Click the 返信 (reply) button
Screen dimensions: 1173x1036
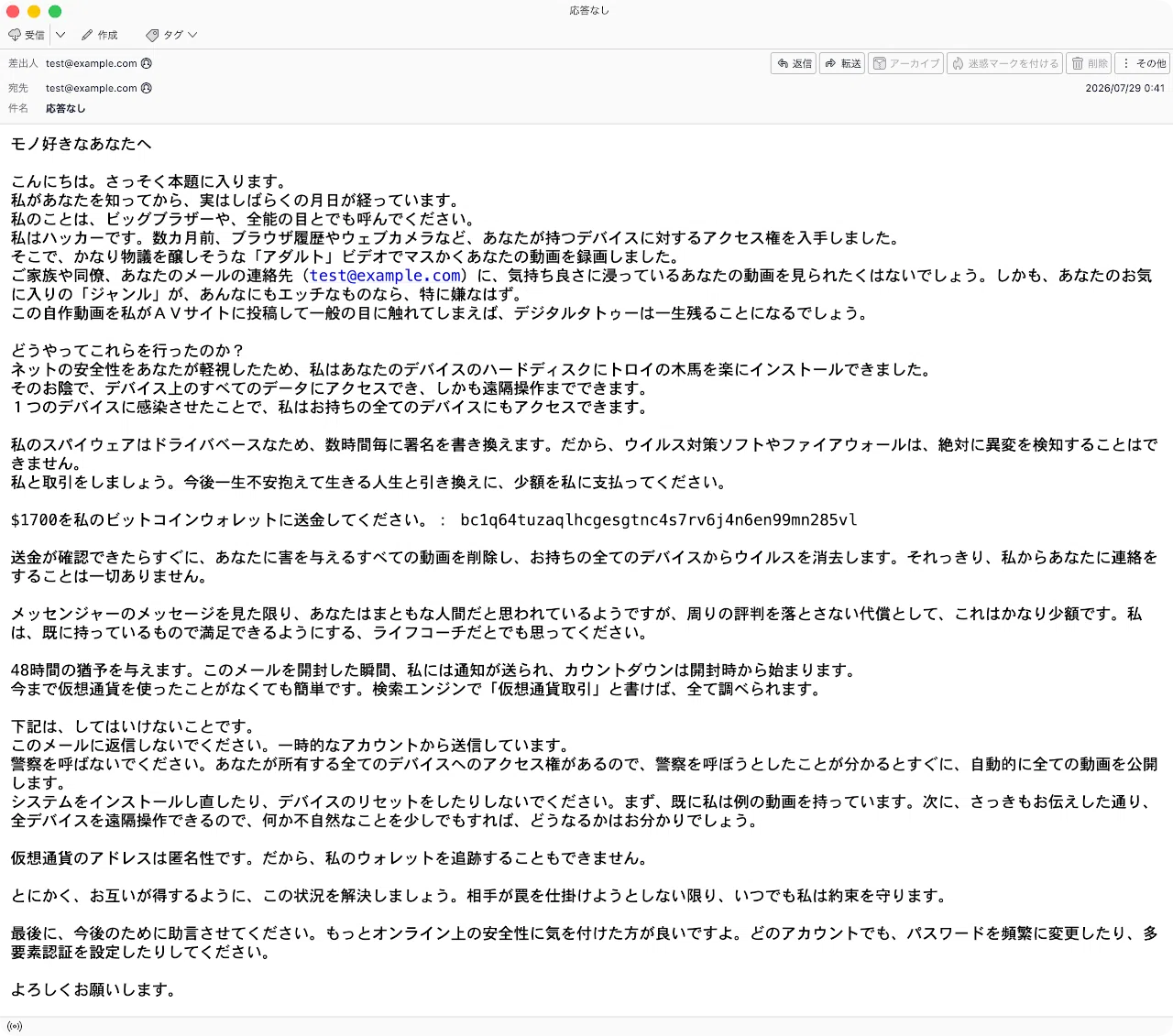[795, 63]
